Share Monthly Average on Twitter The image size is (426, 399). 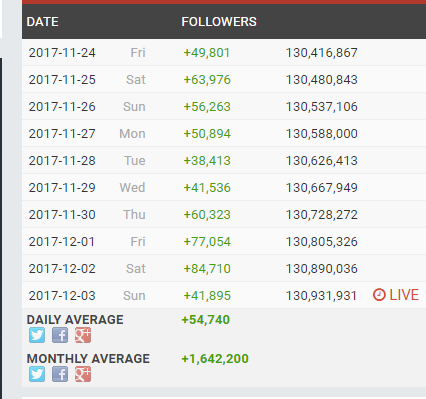pyautogui.click(x=37, y=374)
